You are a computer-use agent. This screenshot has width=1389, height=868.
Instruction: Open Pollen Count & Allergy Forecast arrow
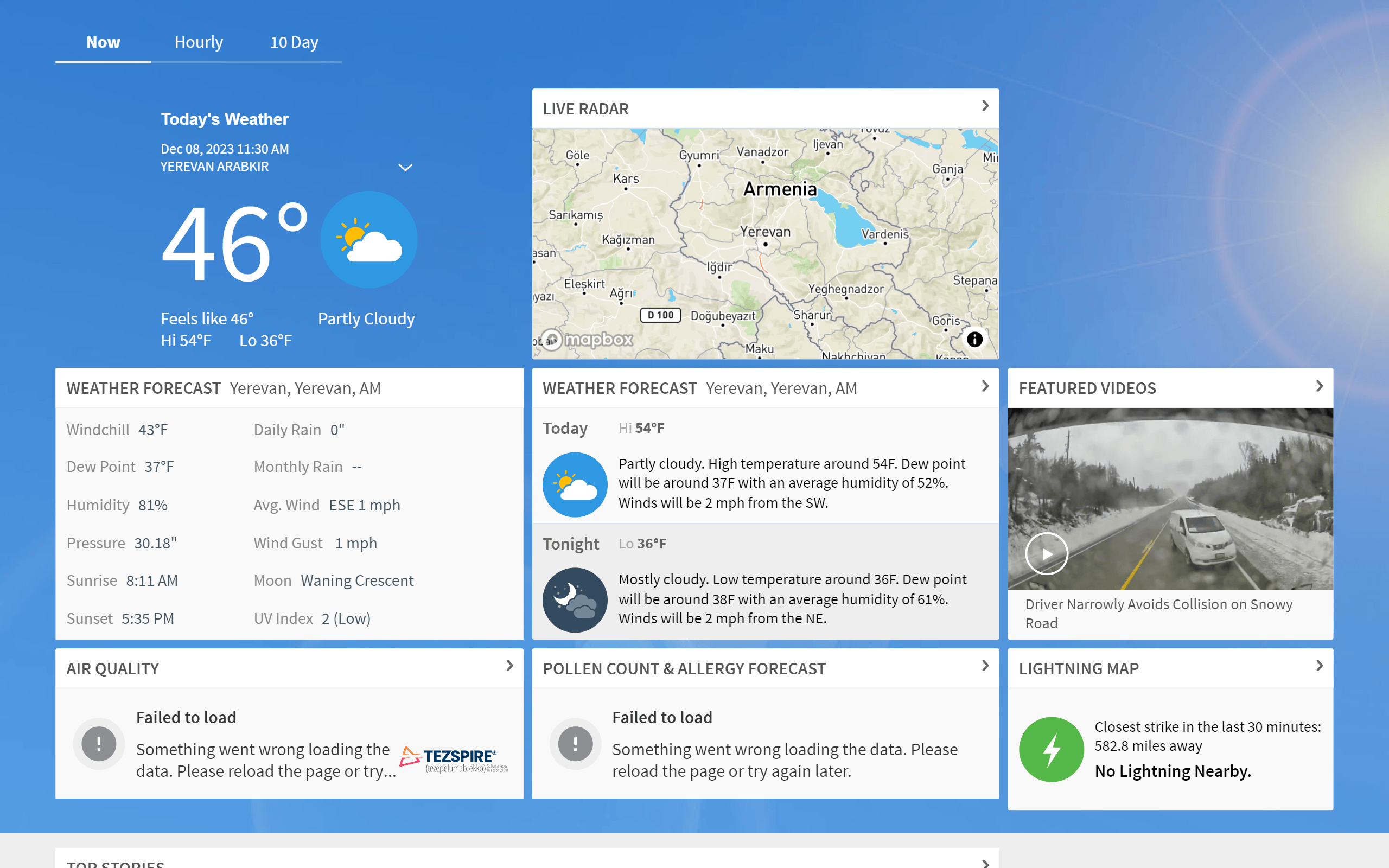pos(985,666)
